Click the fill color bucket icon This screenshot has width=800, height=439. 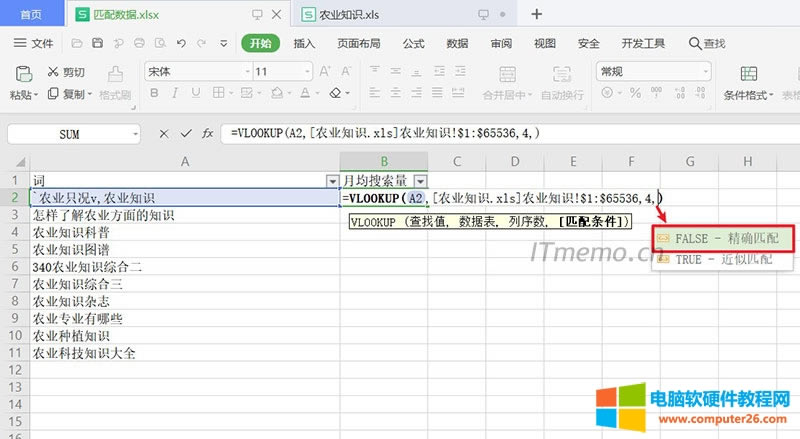(x=277, y=93)
